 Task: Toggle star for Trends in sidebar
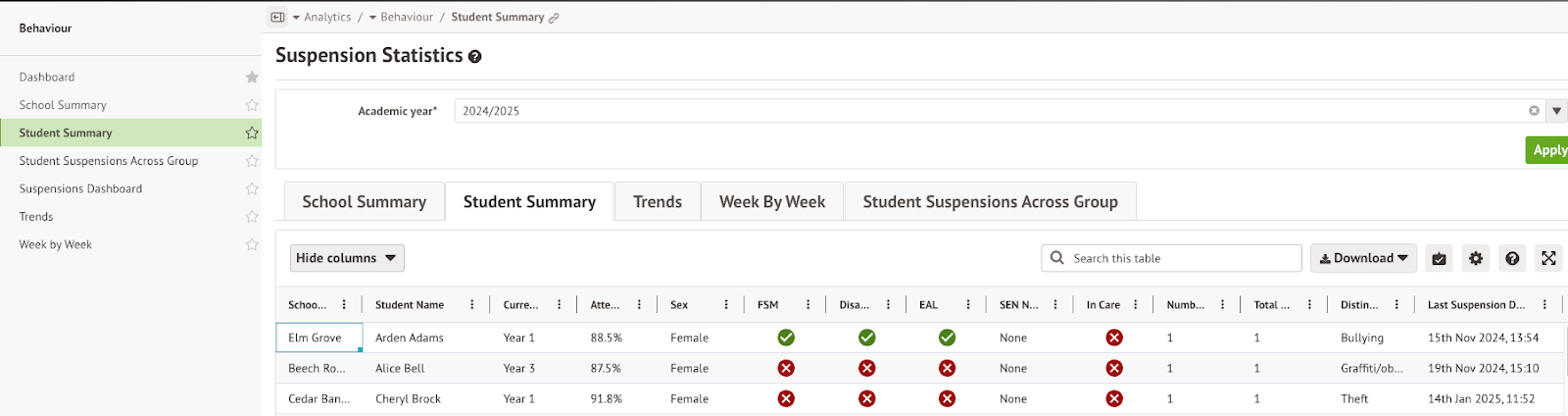252,217
